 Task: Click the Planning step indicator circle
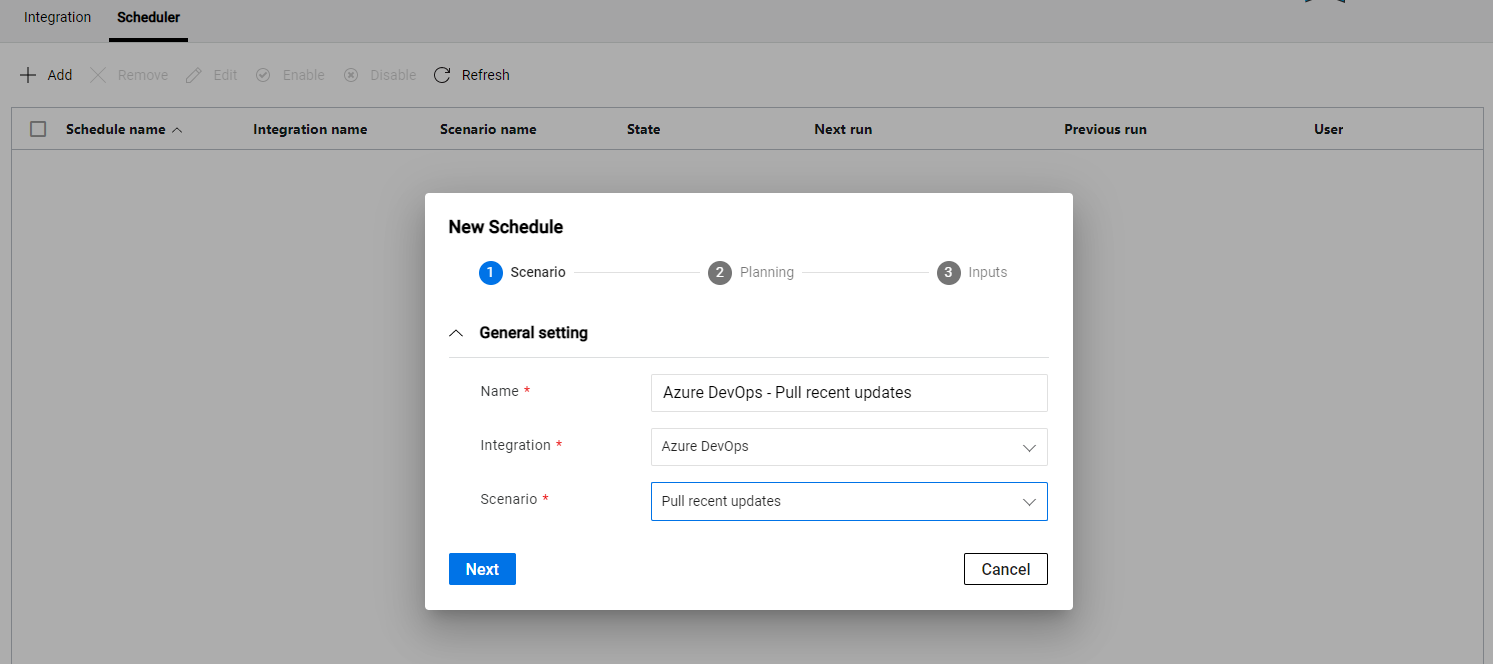coord(719,272)
